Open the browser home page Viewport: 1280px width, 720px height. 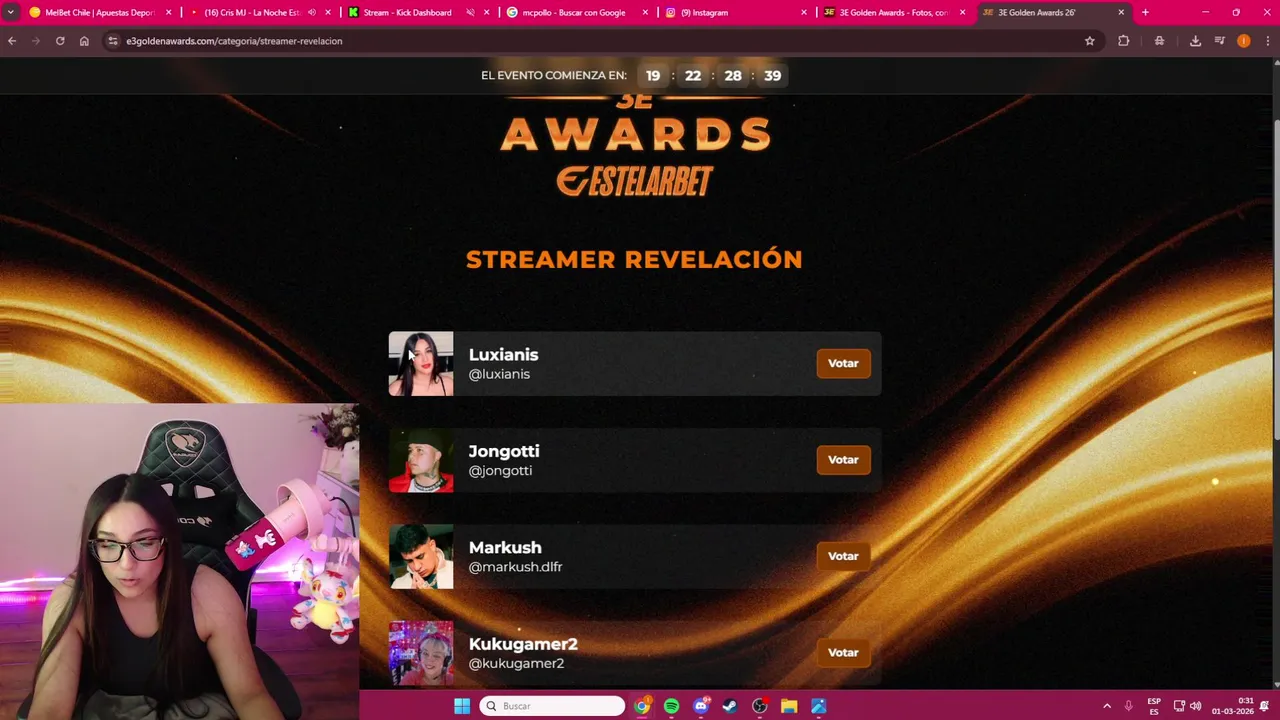coord(84,41)
